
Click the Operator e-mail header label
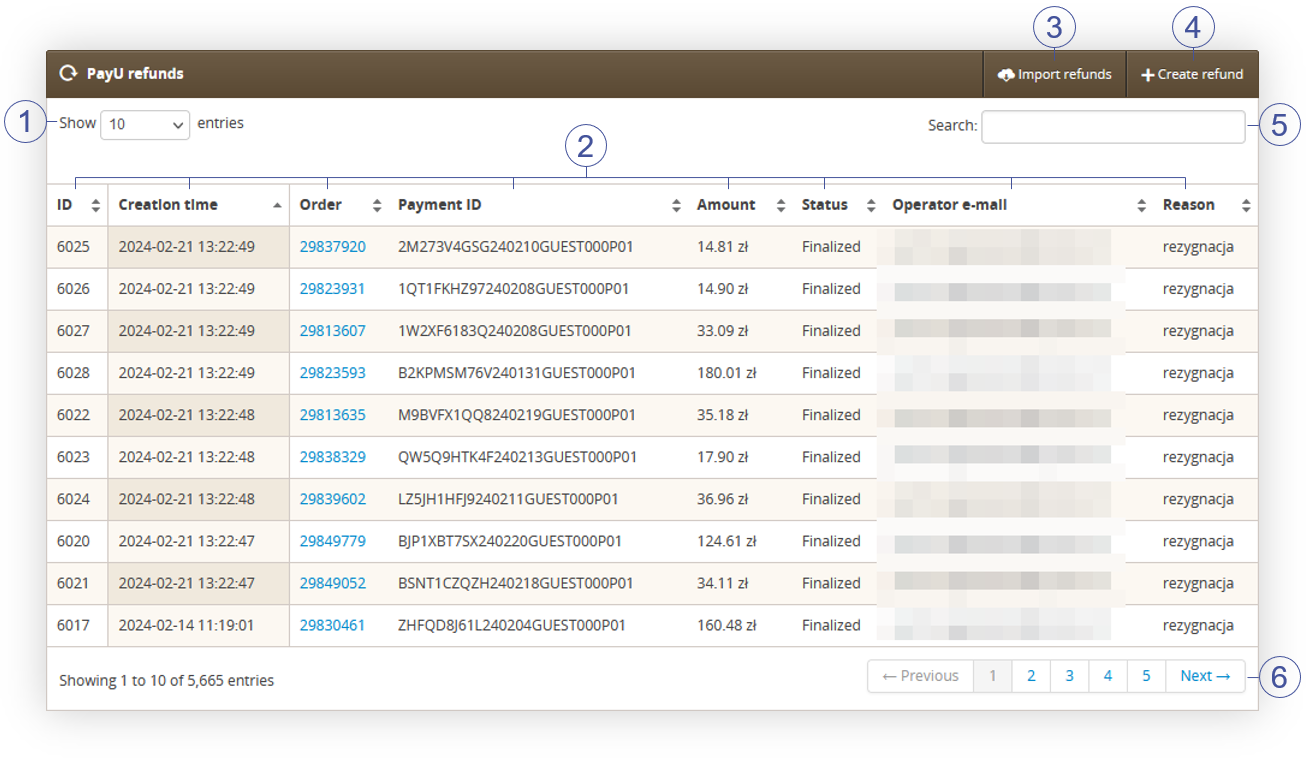950,205
